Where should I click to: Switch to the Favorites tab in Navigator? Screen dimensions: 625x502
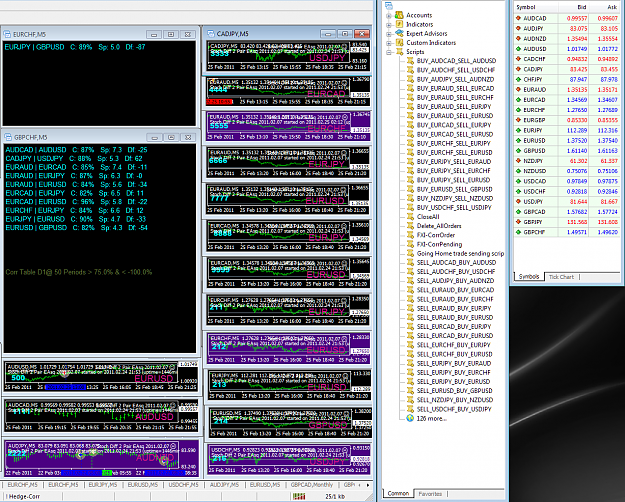(430, 494)
